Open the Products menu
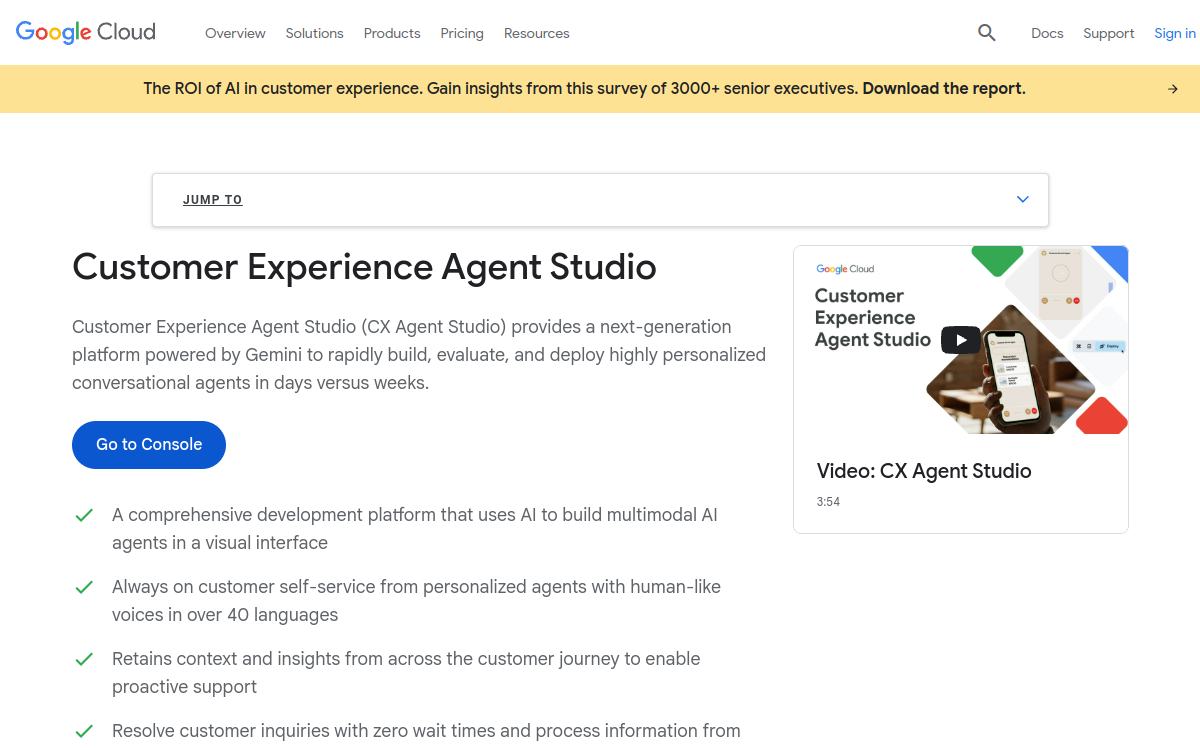The height and width of the screenshot is (750, 1200). 392,33
